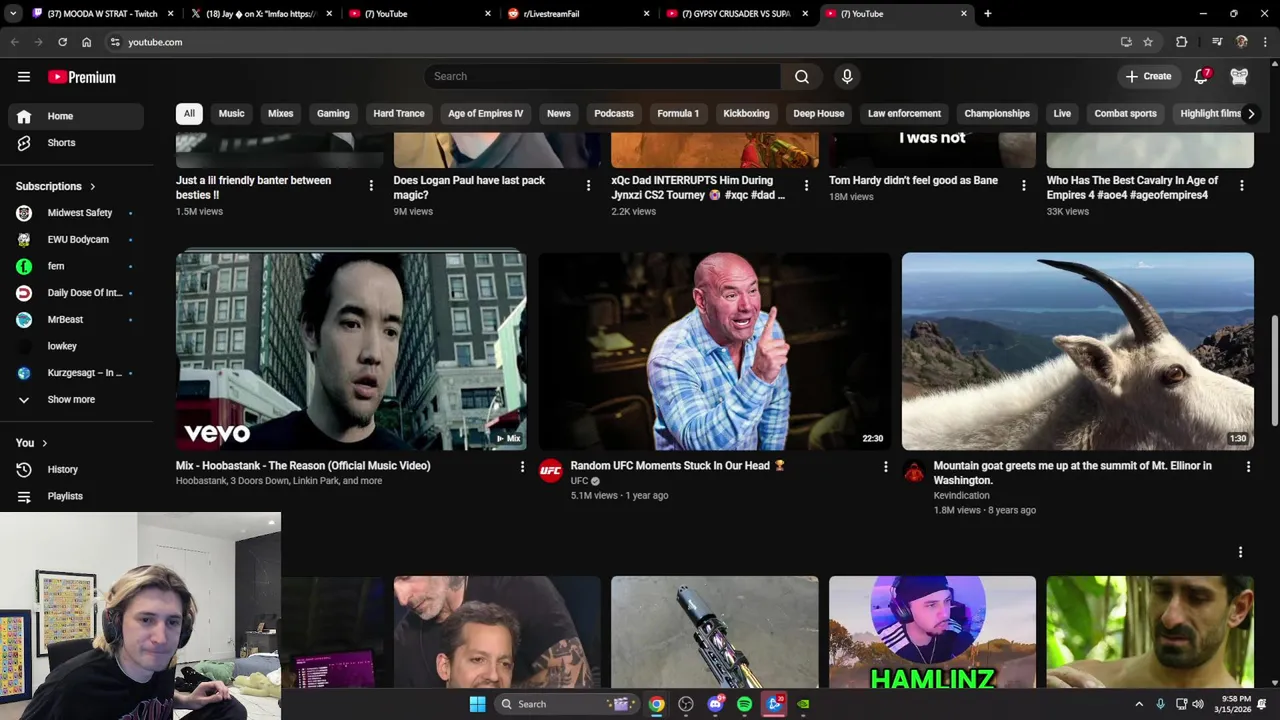Click Tom Hardy didn't feel good title
This screenshot has height=720, width=1280.
(913, 181)
